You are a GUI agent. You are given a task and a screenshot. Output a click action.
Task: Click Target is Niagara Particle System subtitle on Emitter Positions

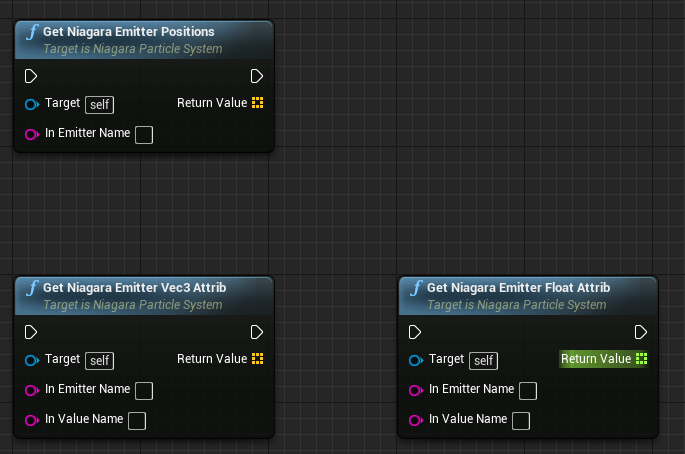(133, 49)
